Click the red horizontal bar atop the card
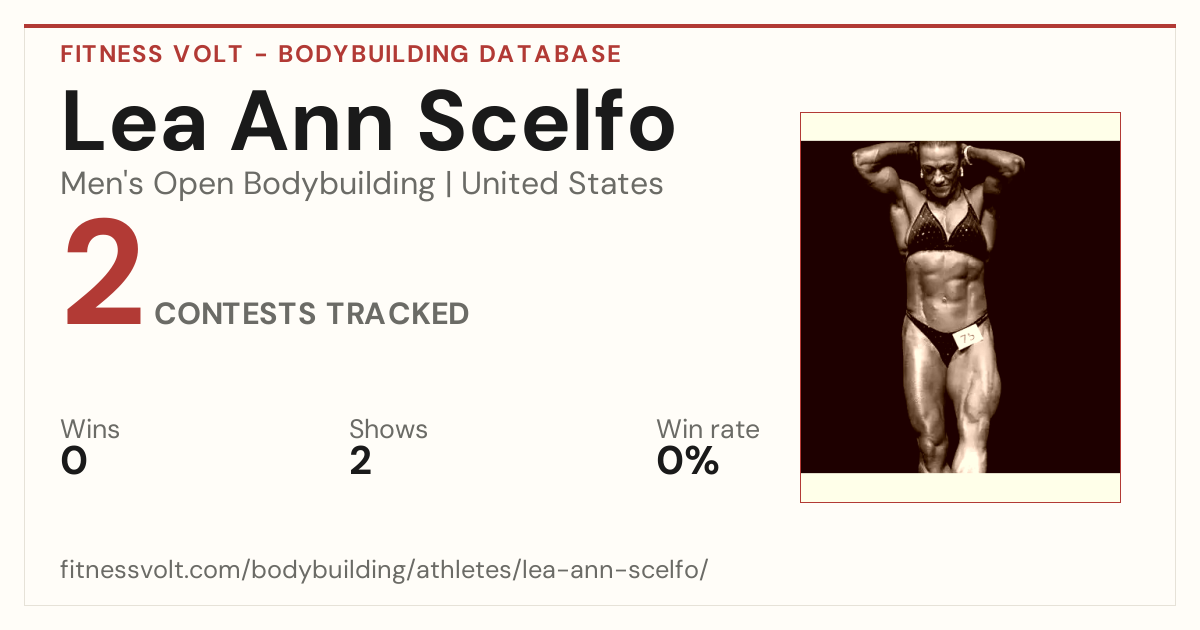This screenshot has width=1200, height=630. (x=600, y=26)
